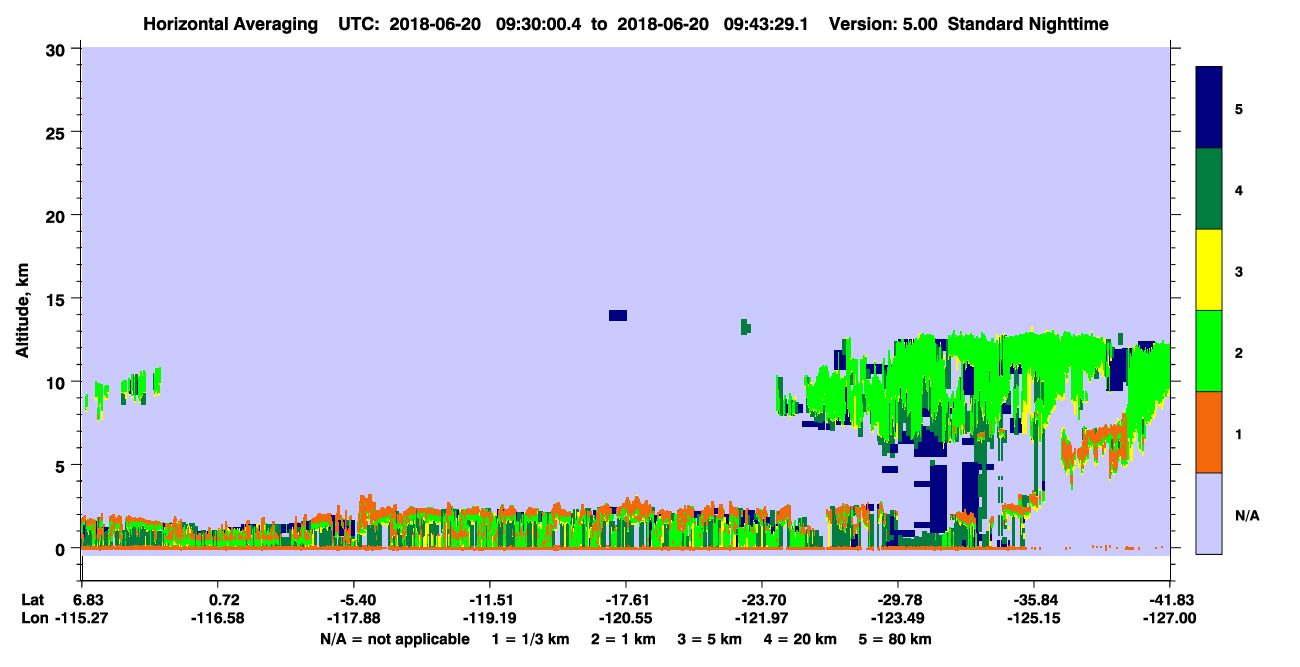Click the altitude tick label 15
The image size is (1300, 667).
pyautogui.click(x=58, y=299)
